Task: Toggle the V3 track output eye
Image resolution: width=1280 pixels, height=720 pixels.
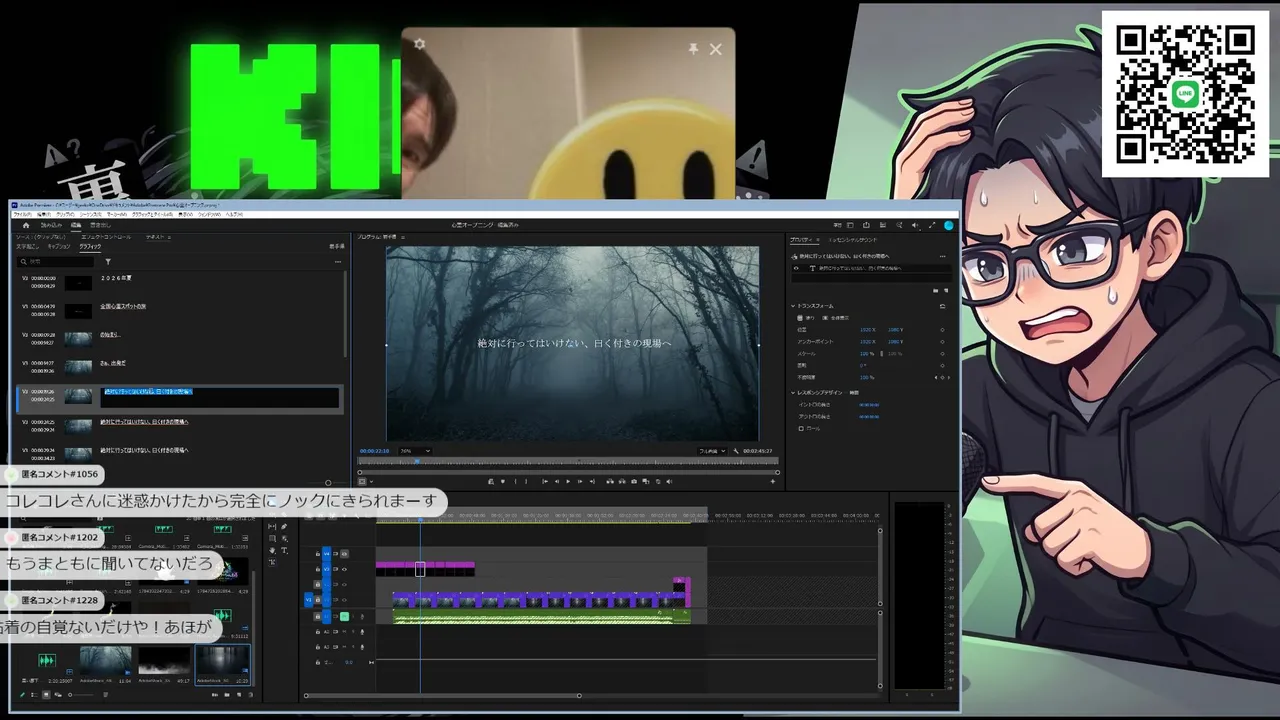Action: pyautogui.click(x=344, y=568)
